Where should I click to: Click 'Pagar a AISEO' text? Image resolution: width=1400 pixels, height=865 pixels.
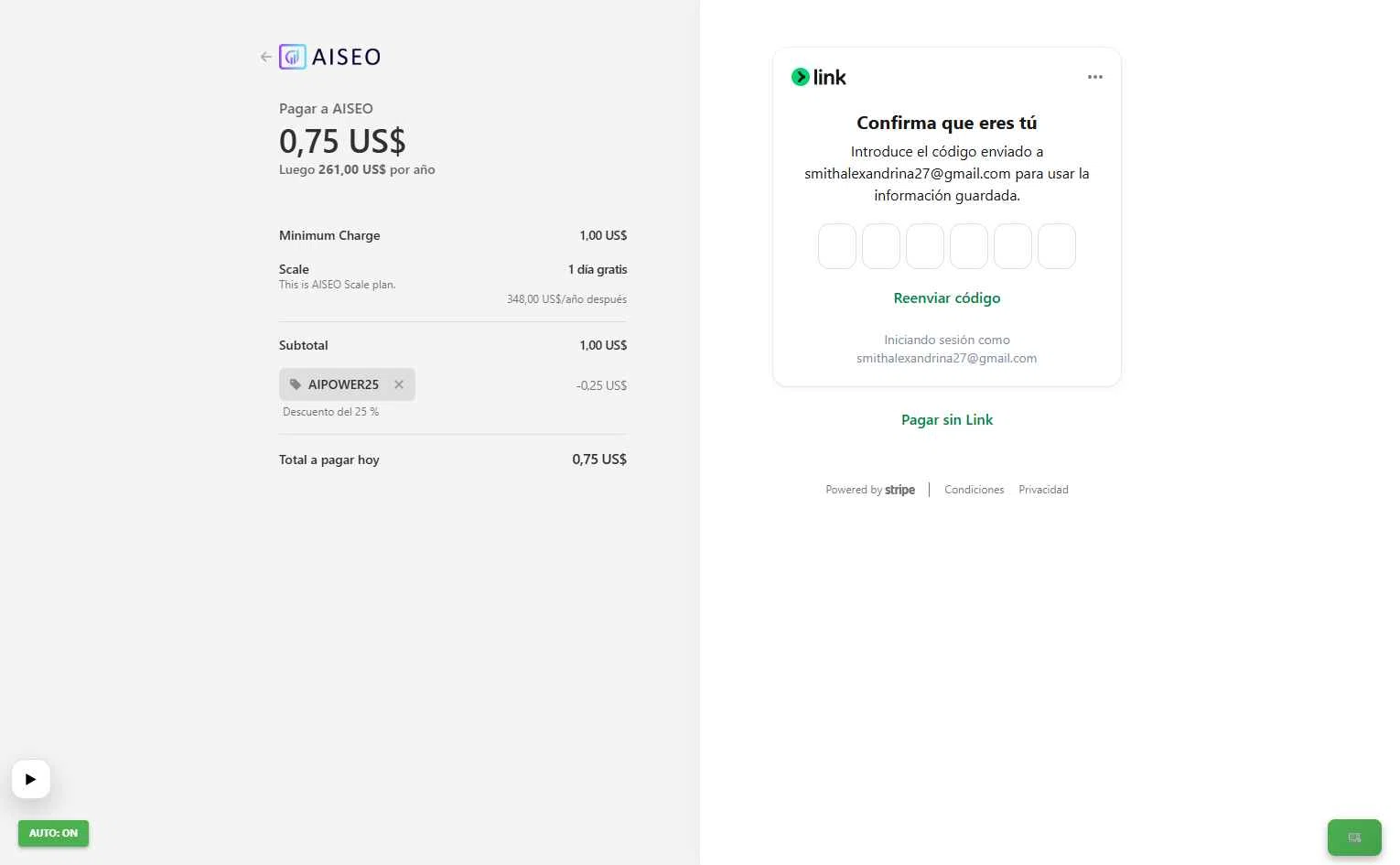[x=326, y=108]
